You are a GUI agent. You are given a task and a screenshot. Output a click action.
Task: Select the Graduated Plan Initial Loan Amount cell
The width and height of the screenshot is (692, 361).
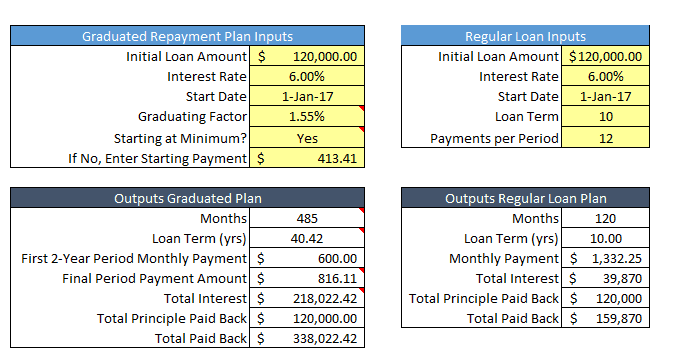tap(307, 56)
